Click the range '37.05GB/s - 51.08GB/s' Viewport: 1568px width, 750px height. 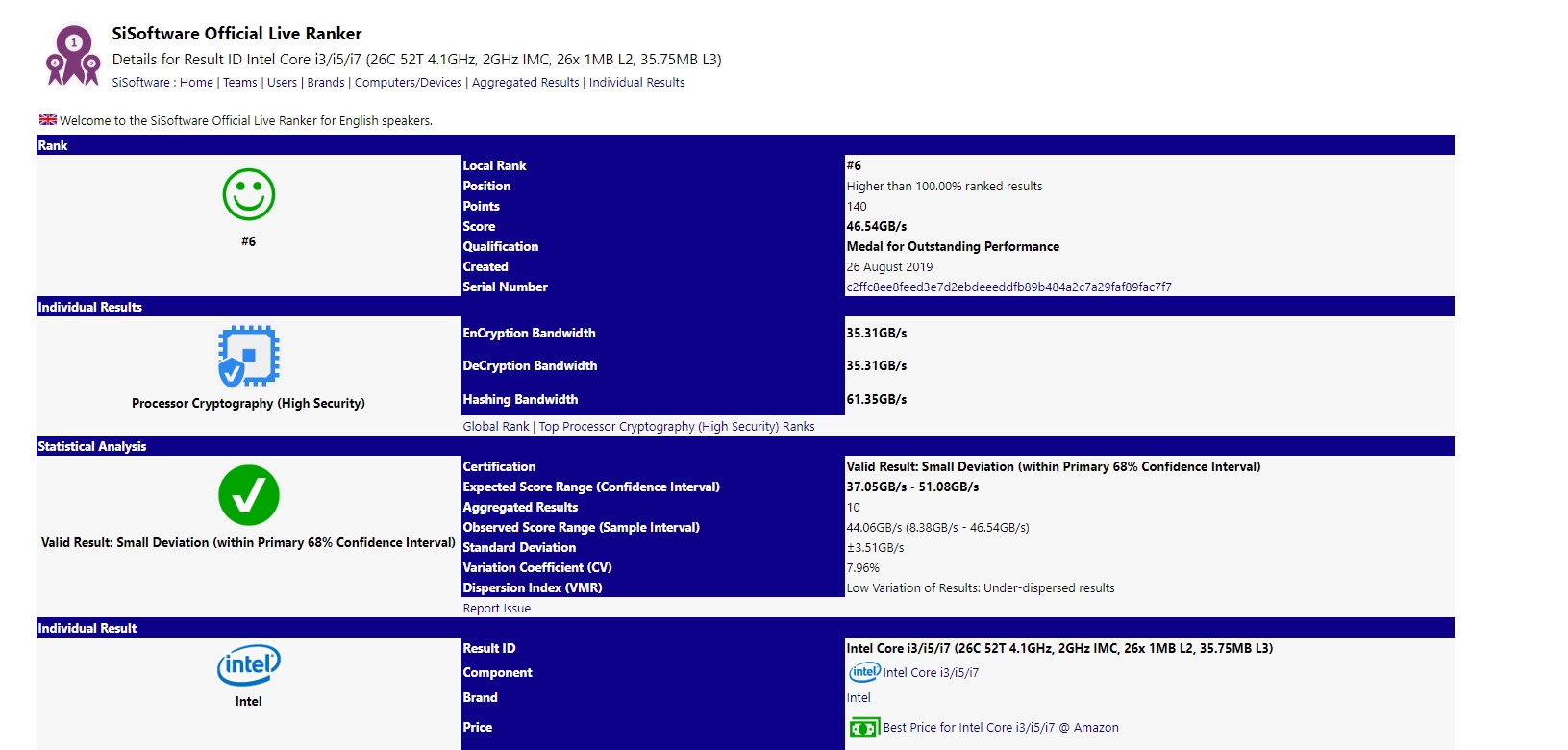(x=913, y=487)
